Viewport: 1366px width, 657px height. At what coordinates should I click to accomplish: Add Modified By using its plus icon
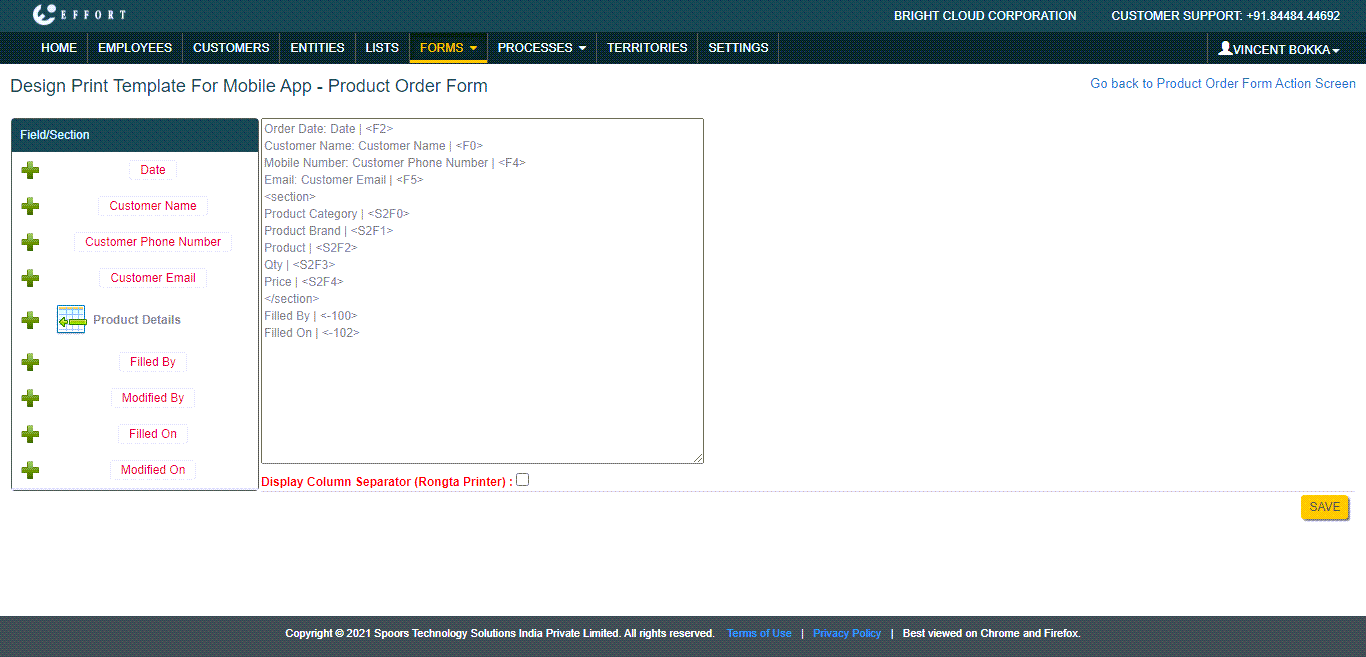point(31,398)
